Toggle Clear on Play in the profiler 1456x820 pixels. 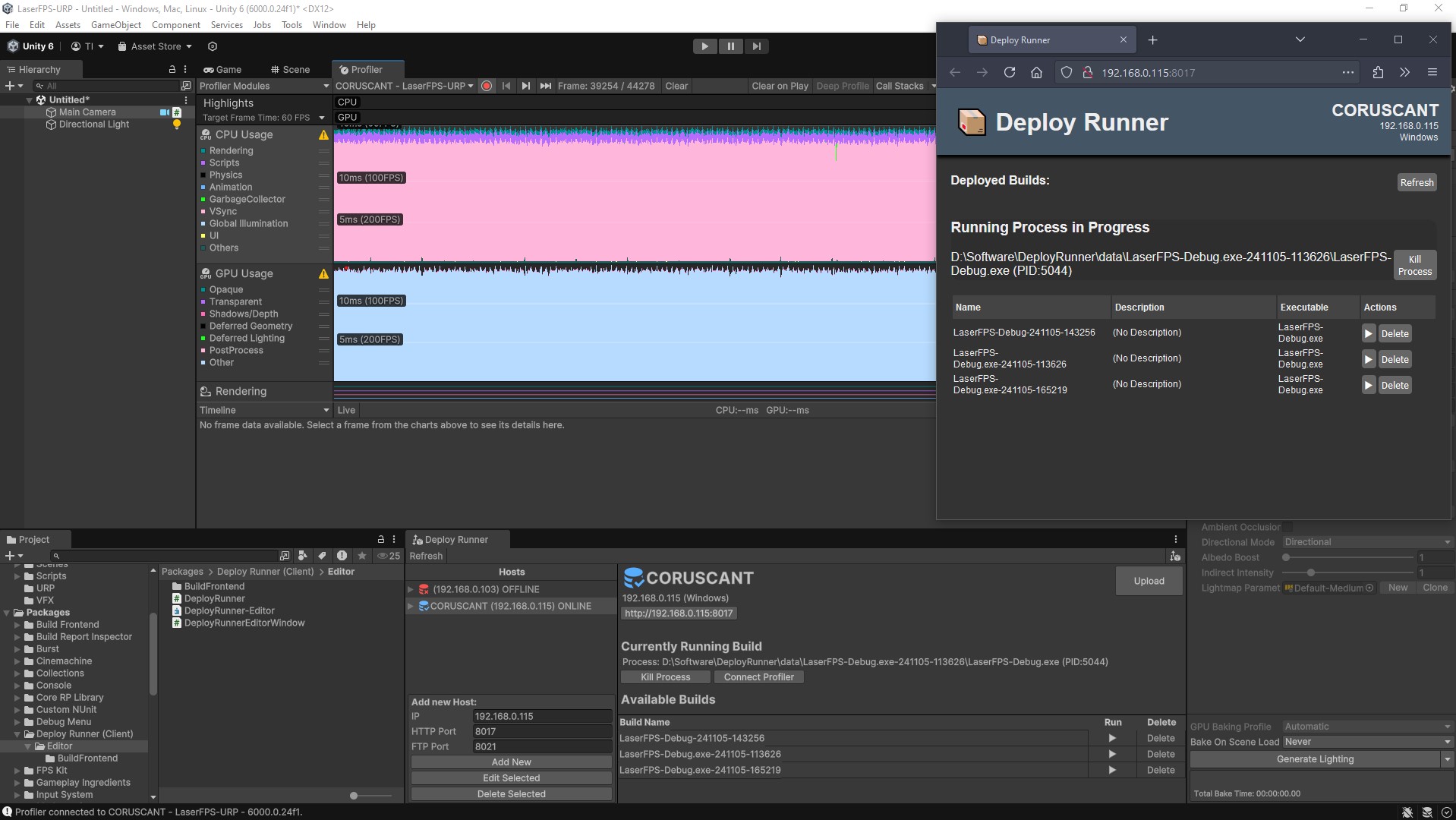780,86
